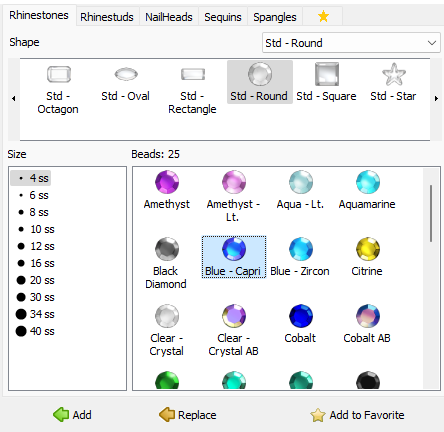Click the beads list vertical scrollbar

(x=431, y=213)
